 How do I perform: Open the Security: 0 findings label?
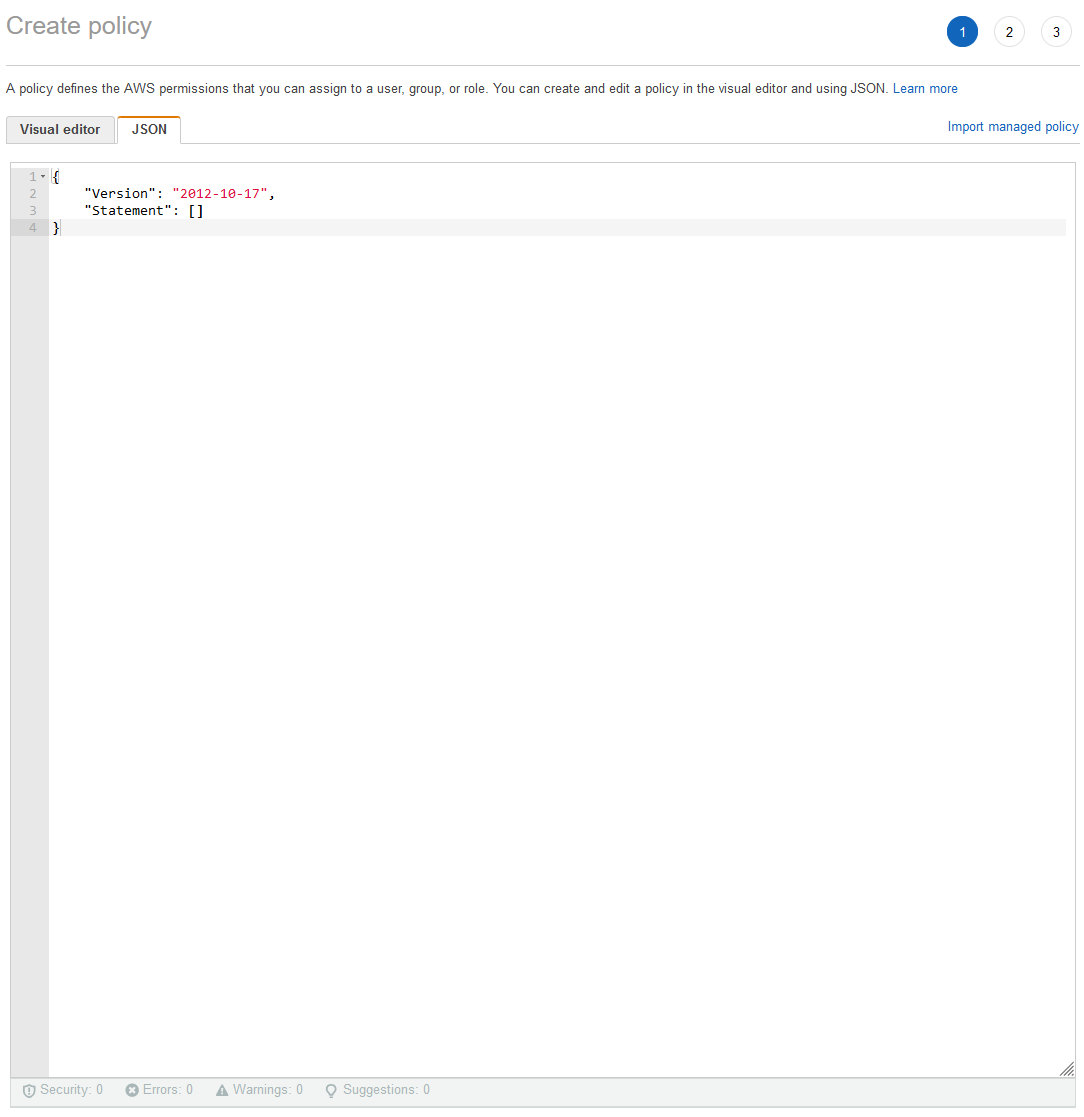[71, 1090]
